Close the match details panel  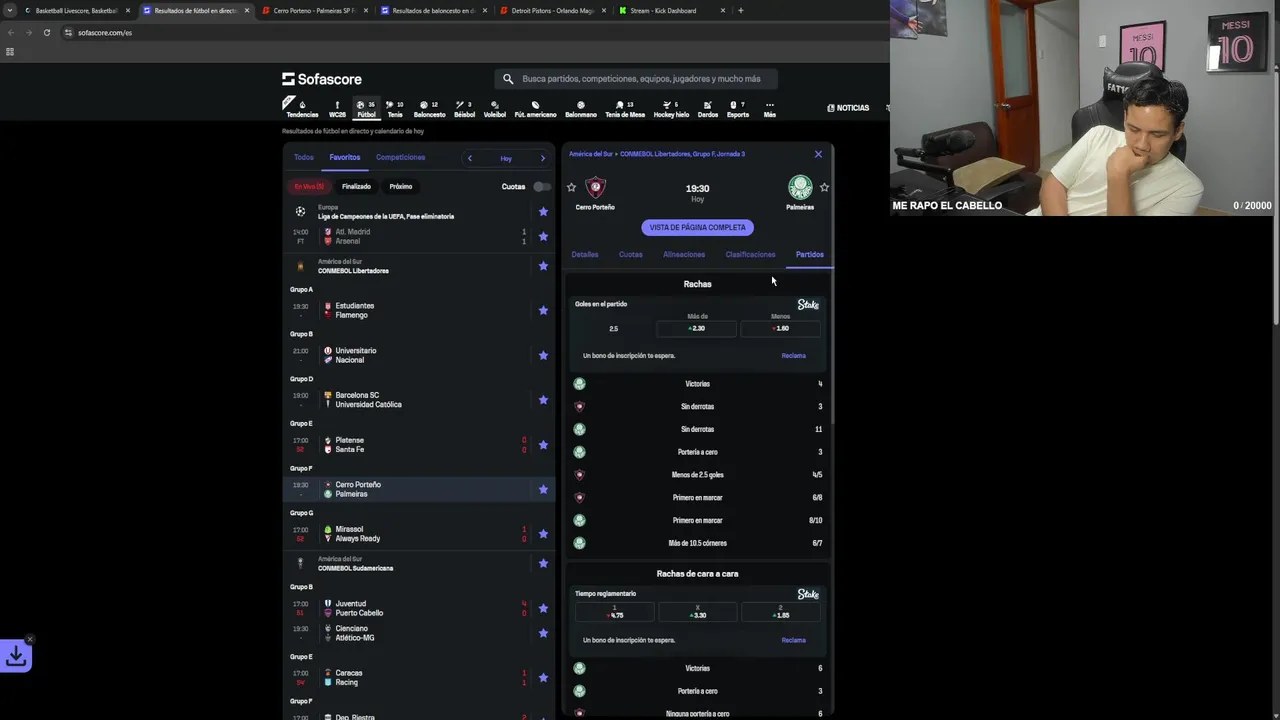click(818, 154)
